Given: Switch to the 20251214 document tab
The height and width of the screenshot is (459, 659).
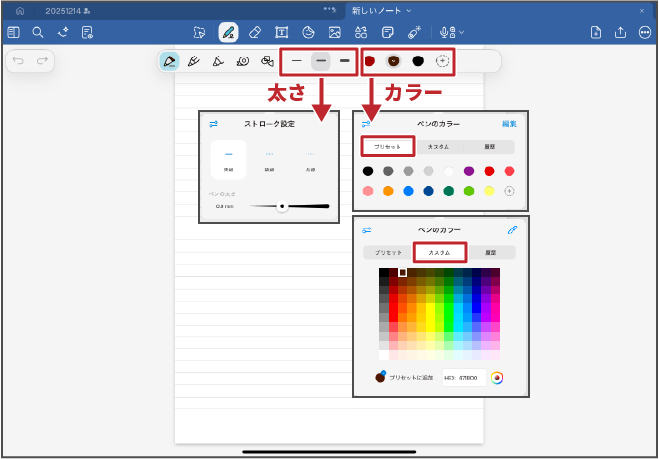Looking at the screenshot, I should click(67, 11).
